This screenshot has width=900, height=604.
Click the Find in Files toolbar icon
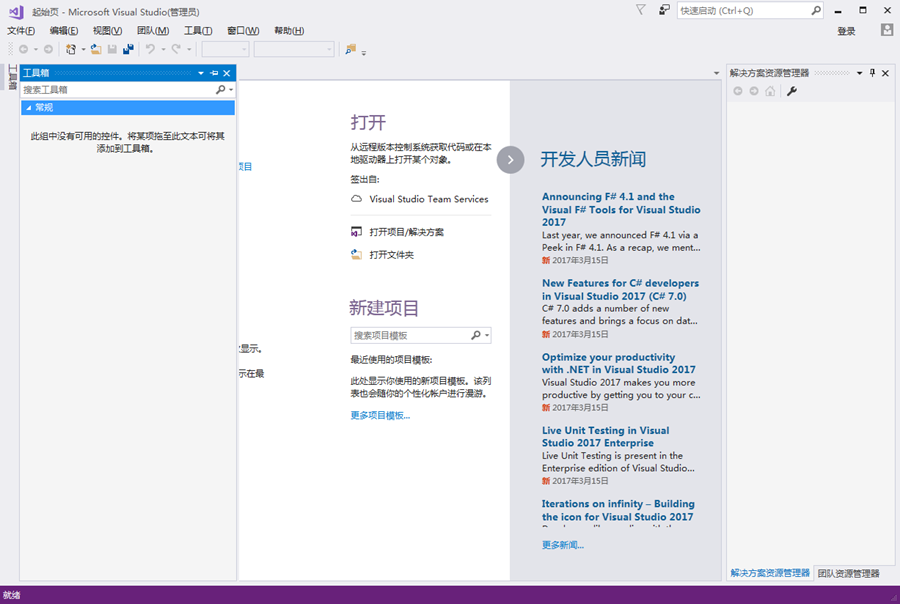[350, 49]
